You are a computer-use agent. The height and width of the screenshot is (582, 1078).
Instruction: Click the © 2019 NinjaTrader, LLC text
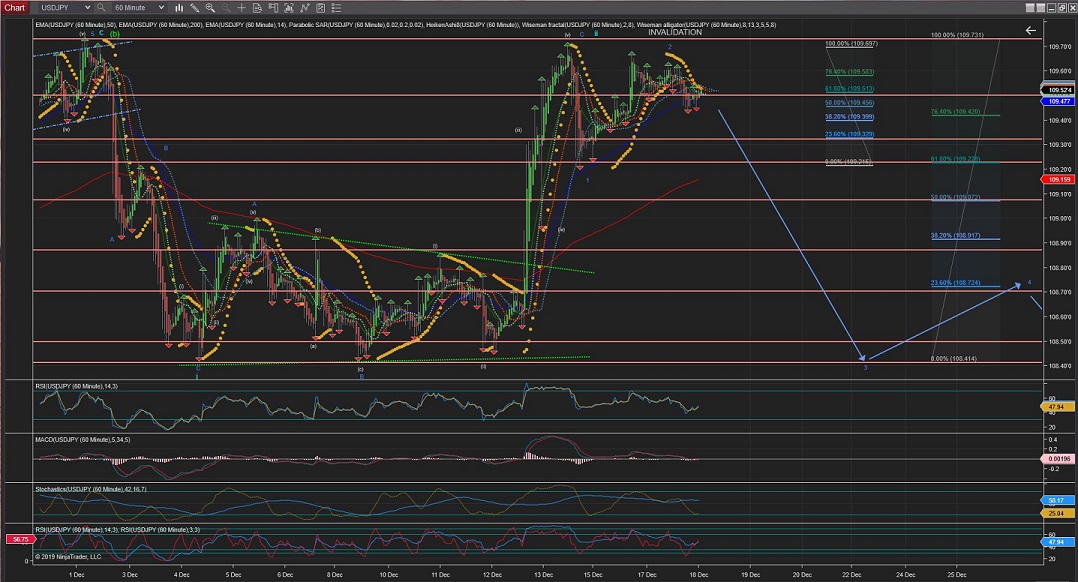click(68, 557)
